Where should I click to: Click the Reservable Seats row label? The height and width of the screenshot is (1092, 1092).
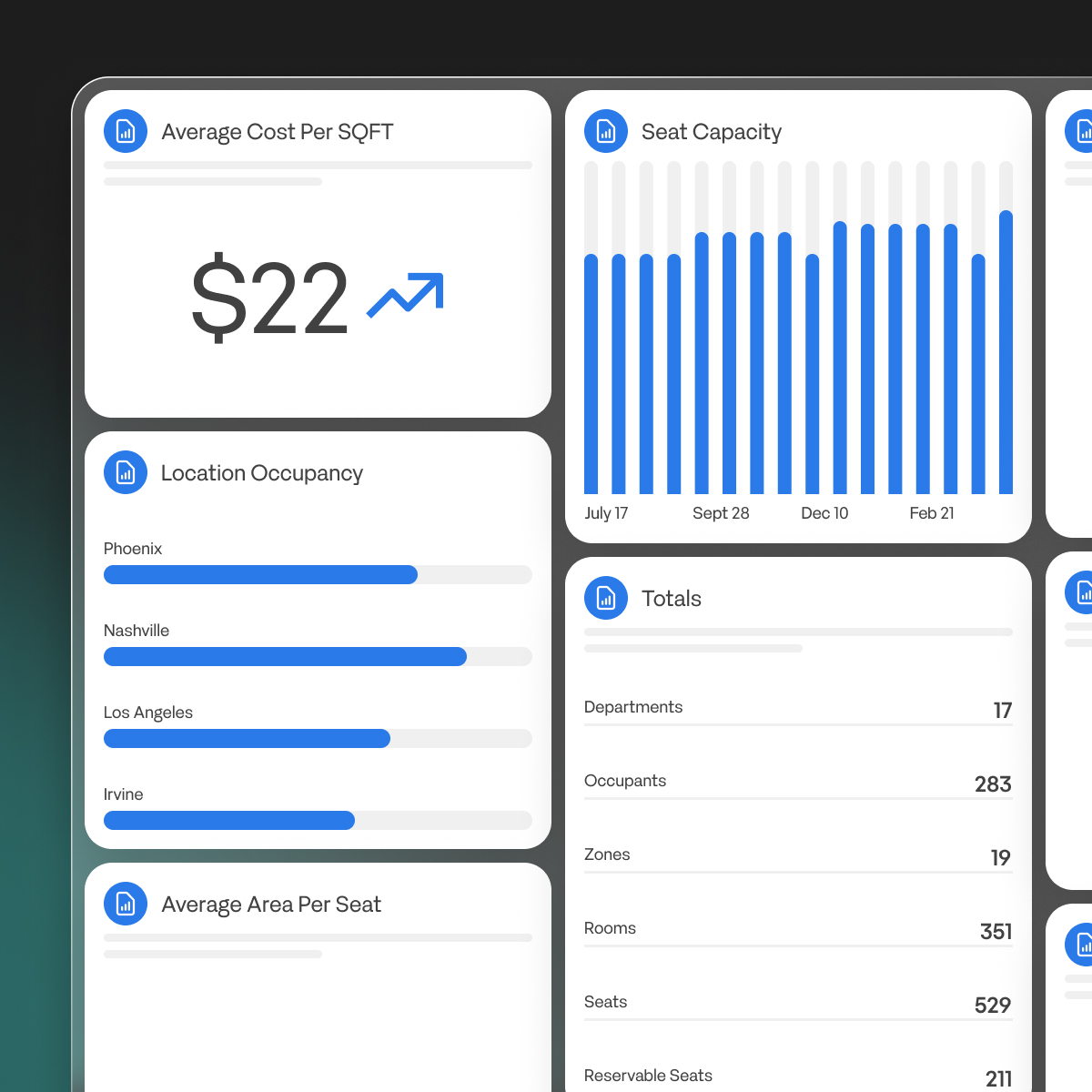[x=648, y=1076]
